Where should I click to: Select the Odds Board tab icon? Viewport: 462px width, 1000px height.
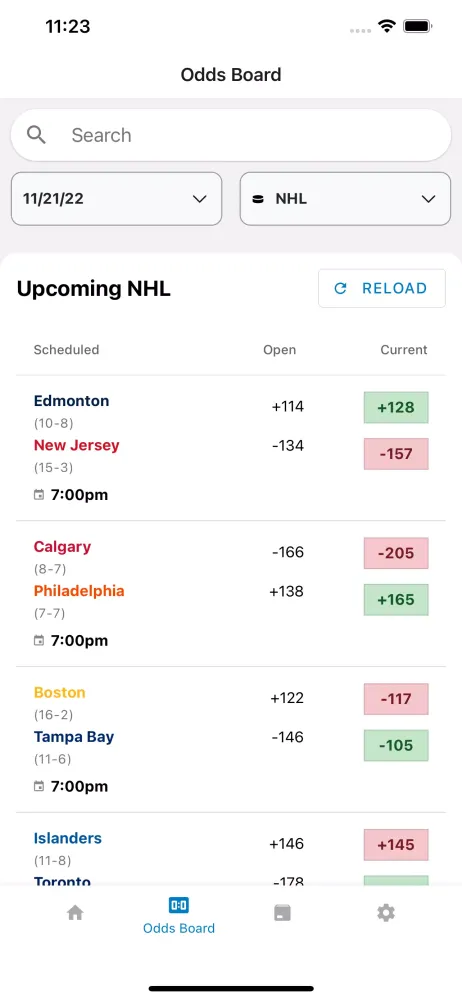(179, 904)
